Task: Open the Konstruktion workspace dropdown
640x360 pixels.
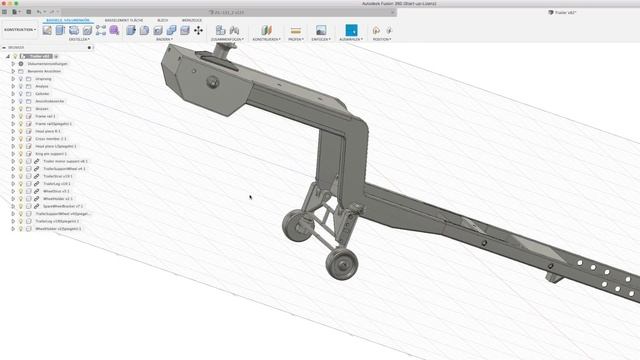Action: [x=20, y=30]
